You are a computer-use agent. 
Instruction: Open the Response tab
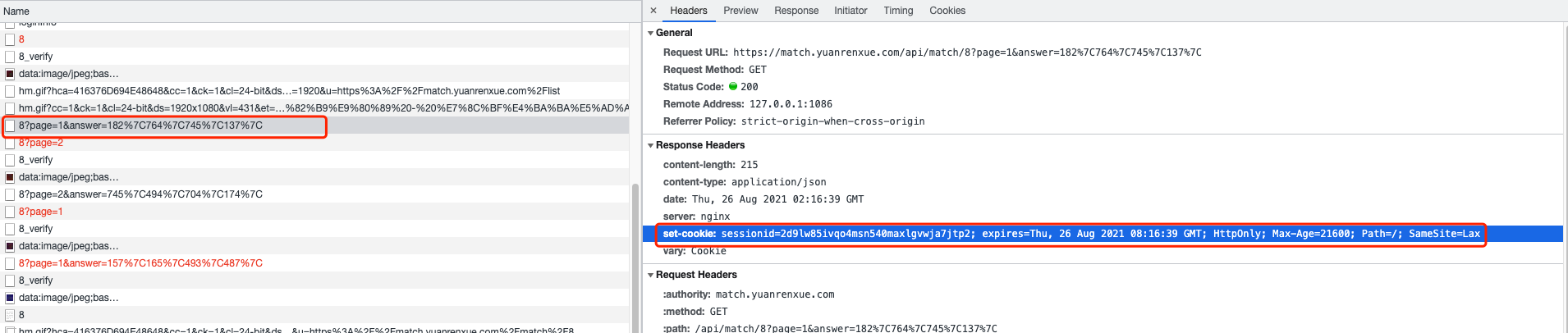coord(796,11)
